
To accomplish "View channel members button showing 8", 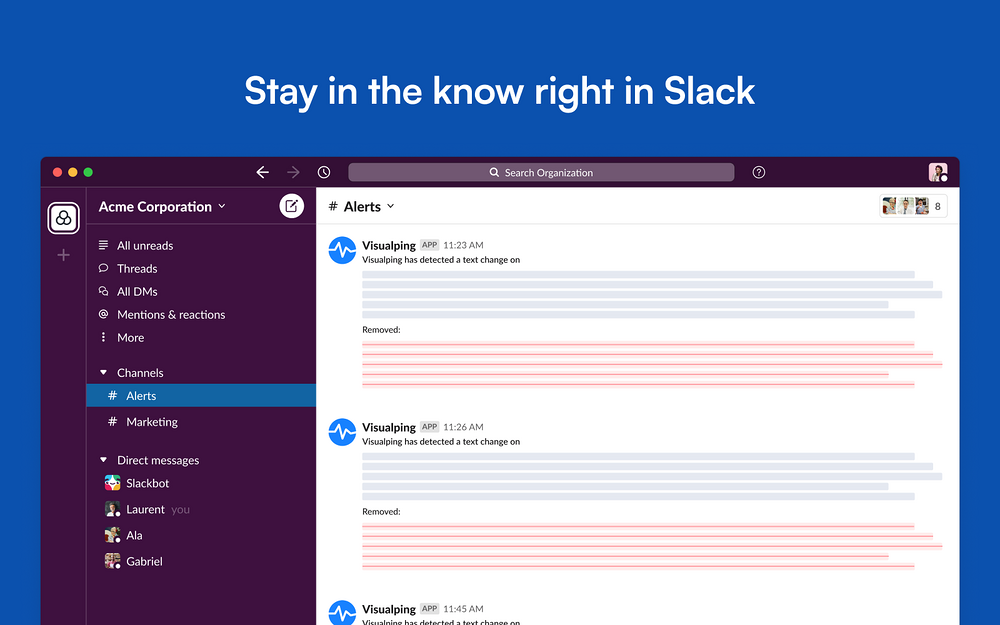I will pos(913,206).
